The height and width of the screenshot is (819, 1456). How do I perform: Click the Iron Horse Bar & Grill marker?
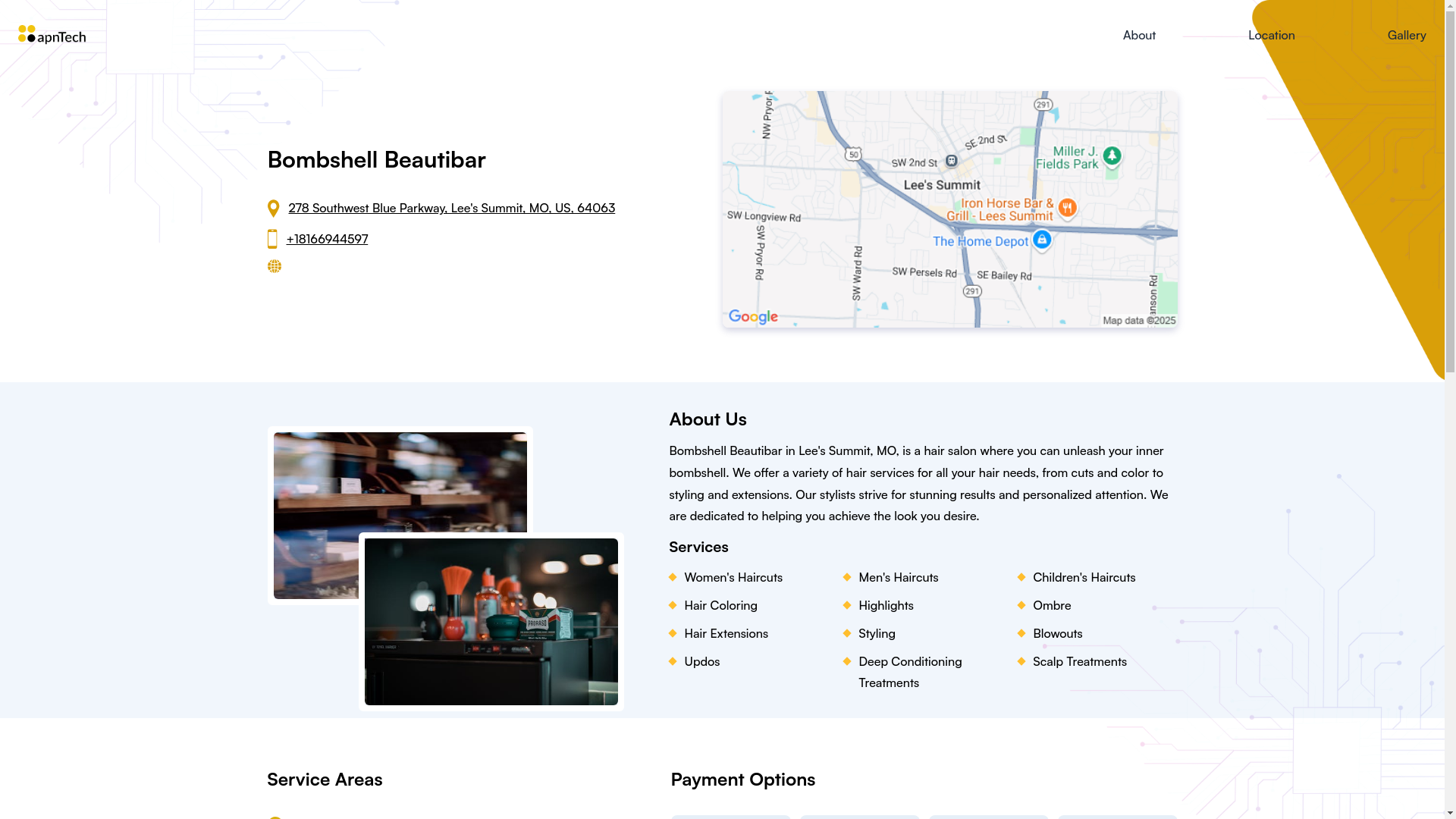pos(1067,208)
